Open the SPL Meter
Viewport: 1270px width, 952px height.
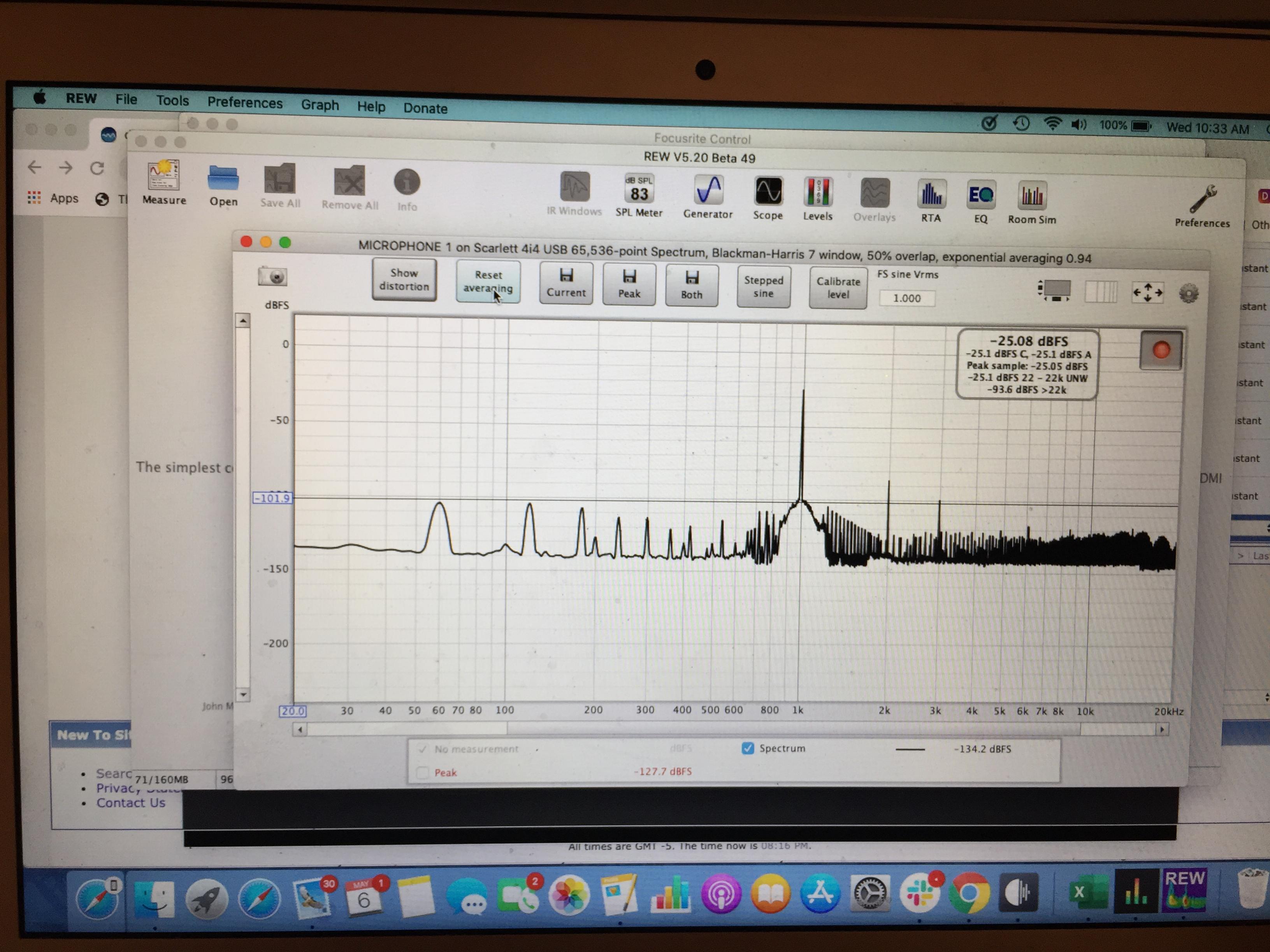639,196
